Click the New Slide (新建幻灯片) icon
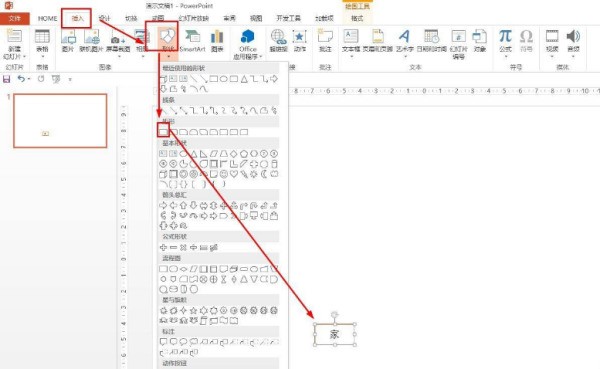 14,36
